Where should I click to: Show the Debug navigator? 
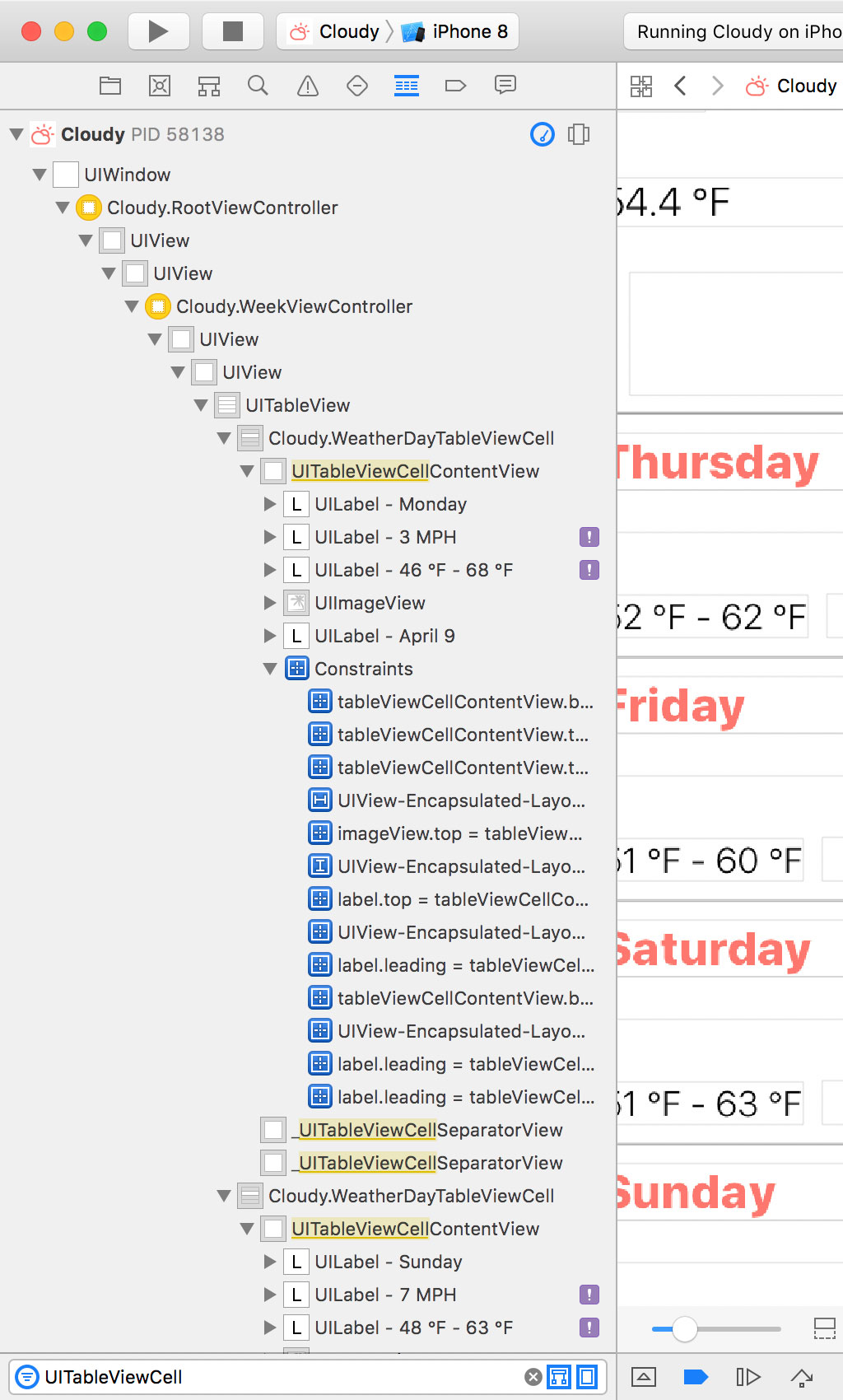[x=407, y=86]
